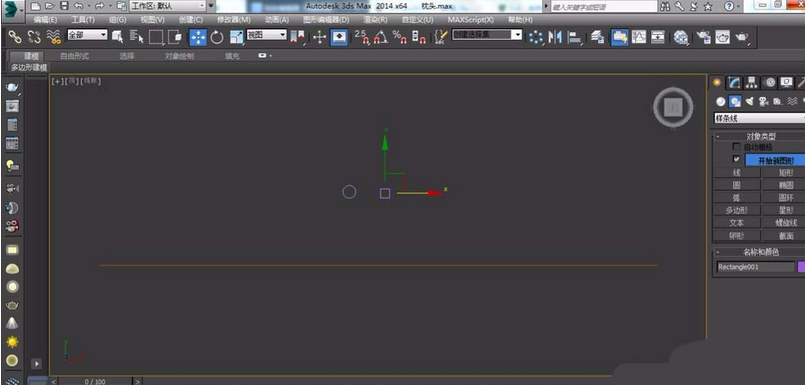Open the Render Setup teapot icon
Screen dimensions: 805x385
(704, 37)
